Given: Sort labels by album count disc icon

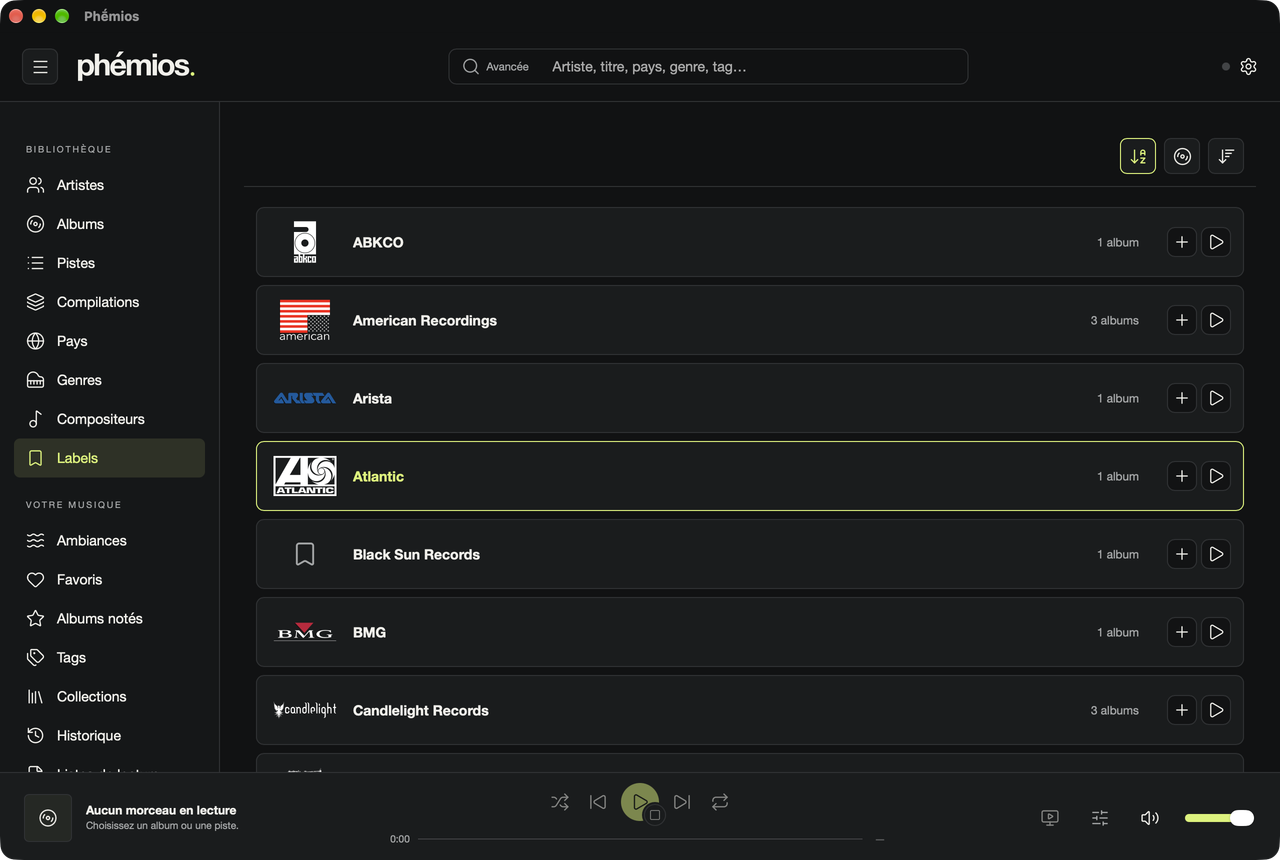Looking at the screenshot, I should pos(1182,156).
